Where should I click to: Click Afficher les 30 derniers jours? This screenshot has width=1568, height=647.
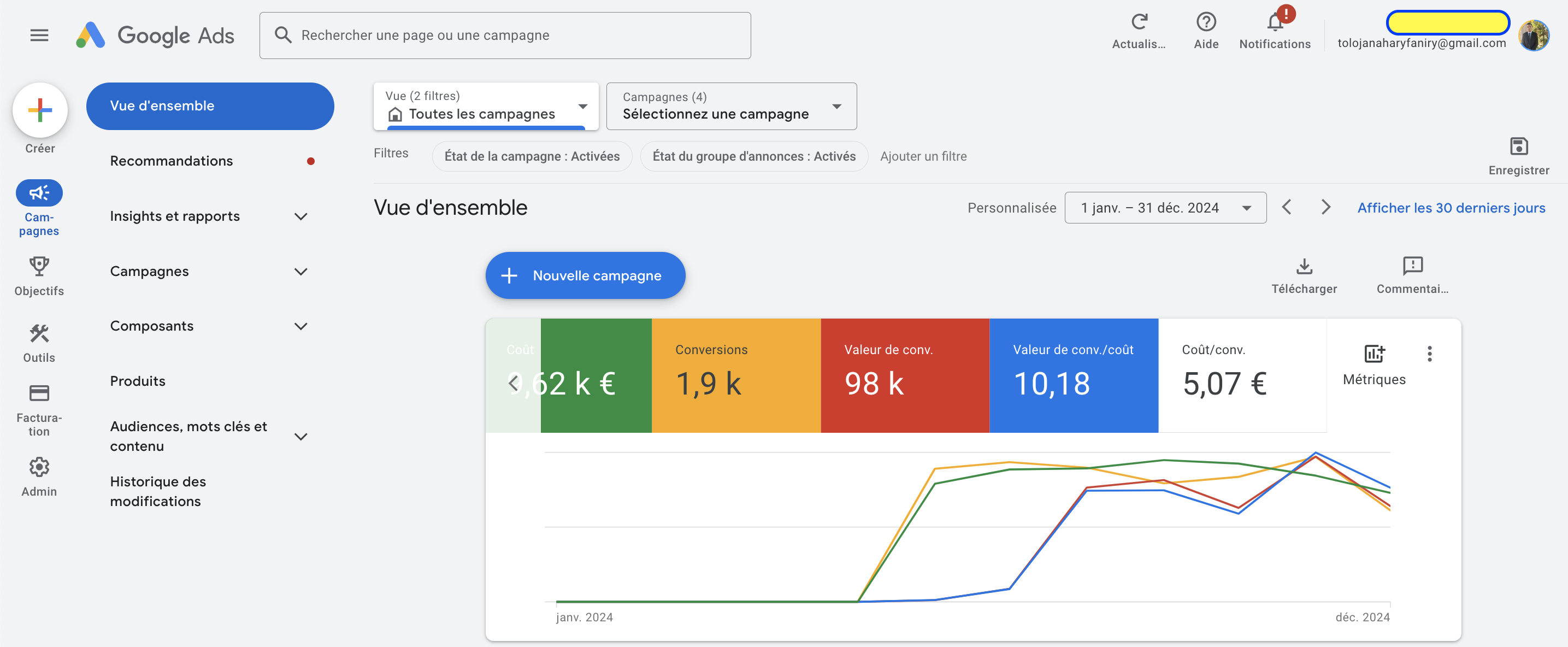coord(1451,208)
